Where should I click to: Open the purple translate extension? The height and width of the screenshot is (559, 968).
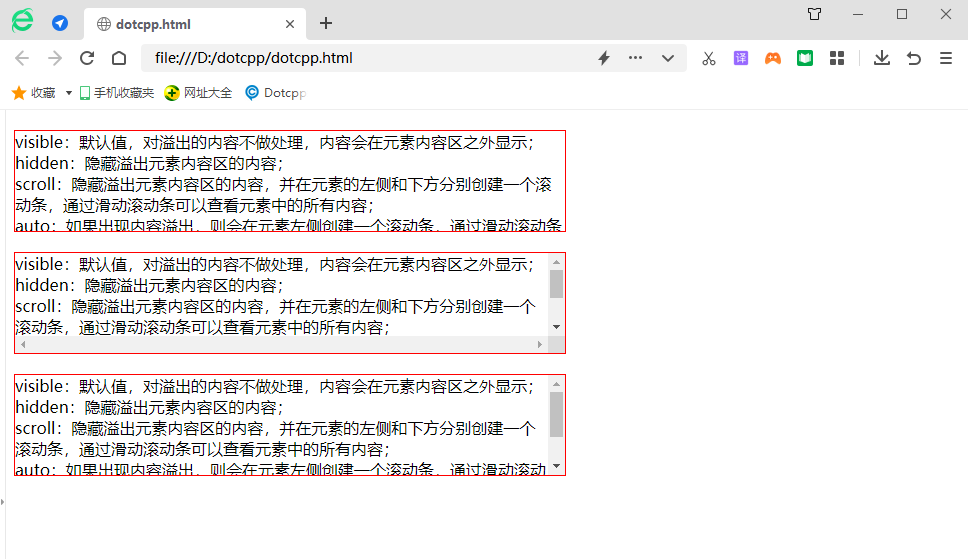[741, 58]
